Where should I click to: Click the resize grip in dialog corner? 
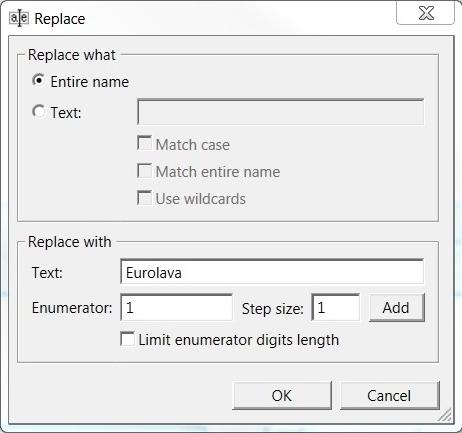[x=445, y=415]
